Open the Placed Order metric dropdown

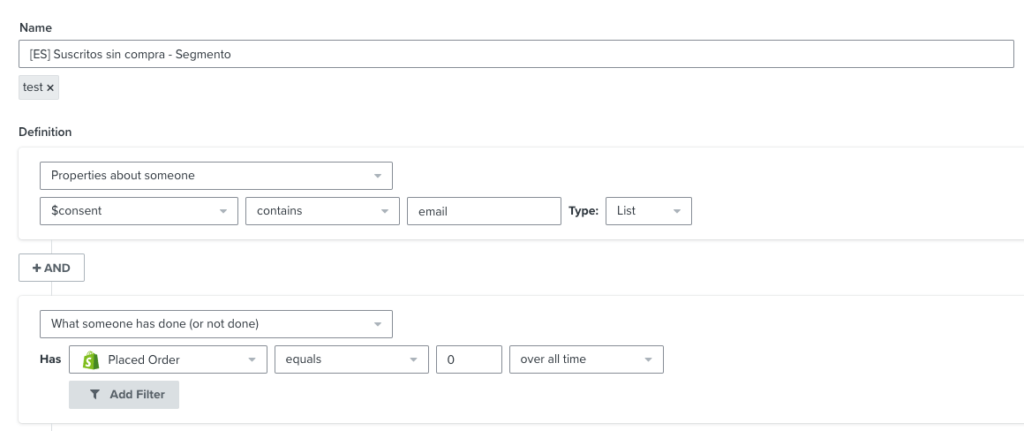(168, 359)
